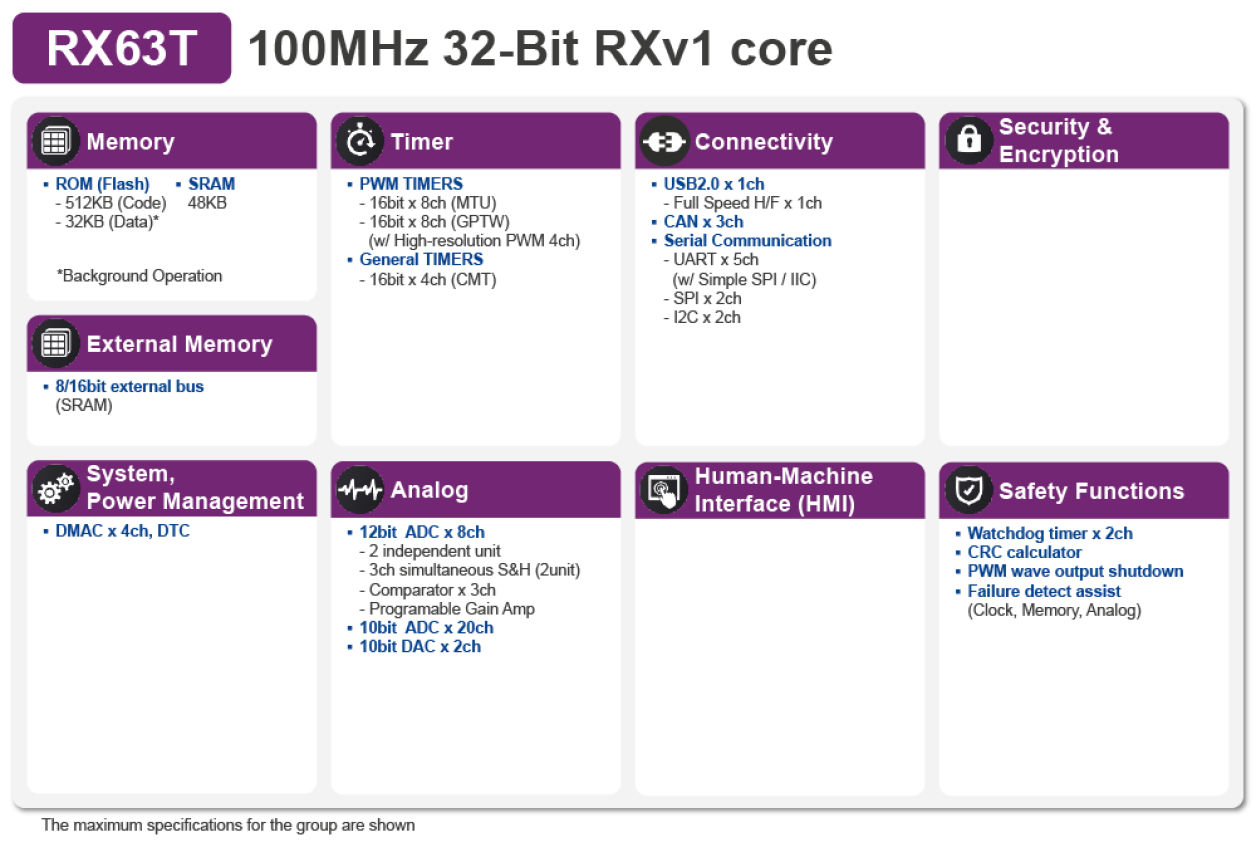Enable the Watchdog timer x 2ch feature

click(x=1050, y=533)
